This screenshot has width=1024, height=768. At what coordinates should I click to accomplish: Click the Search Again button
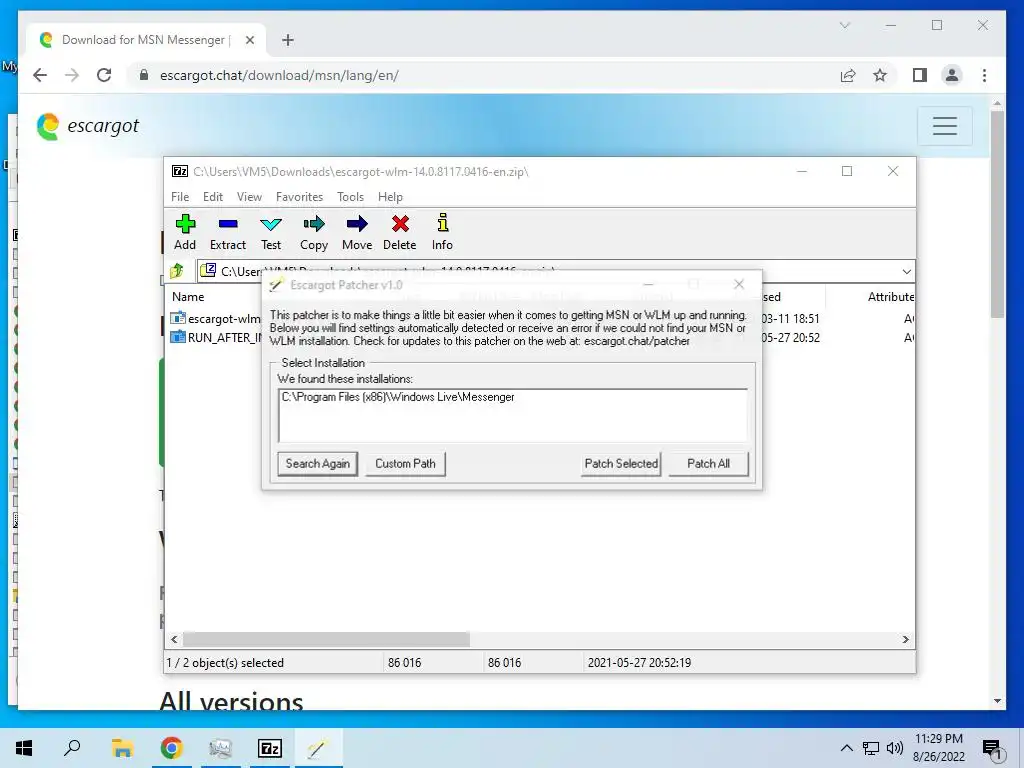coord(317,464)
